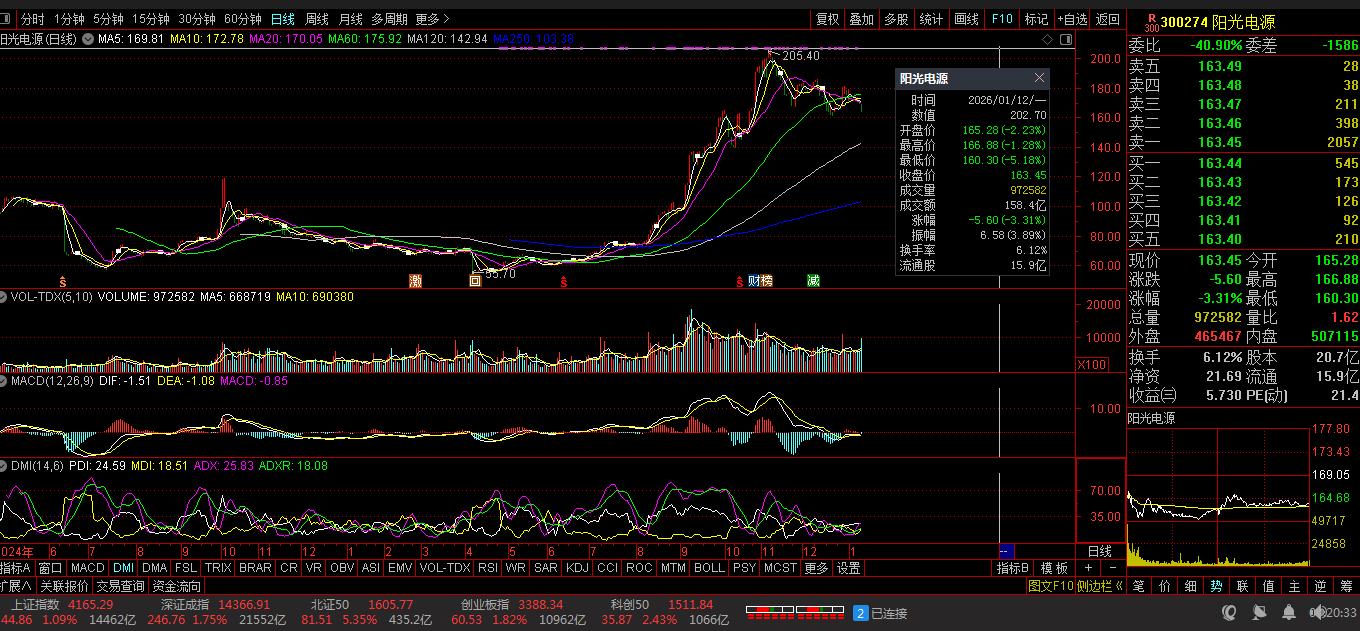Expand the 更多 period options in top bar
Viewport: 1360px width, 631px height.
pyautogui.click(x=432, y=19)
